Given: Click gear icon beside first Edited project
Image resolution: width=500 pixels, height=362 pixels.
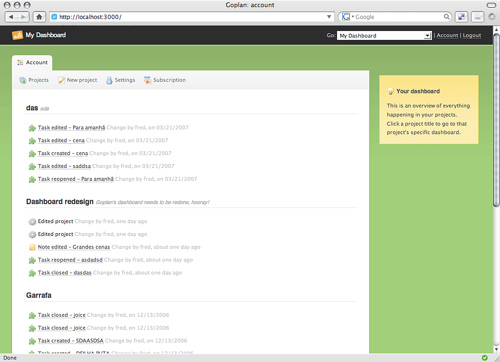Looking at the screenshot, I should [x=32, y=222].
